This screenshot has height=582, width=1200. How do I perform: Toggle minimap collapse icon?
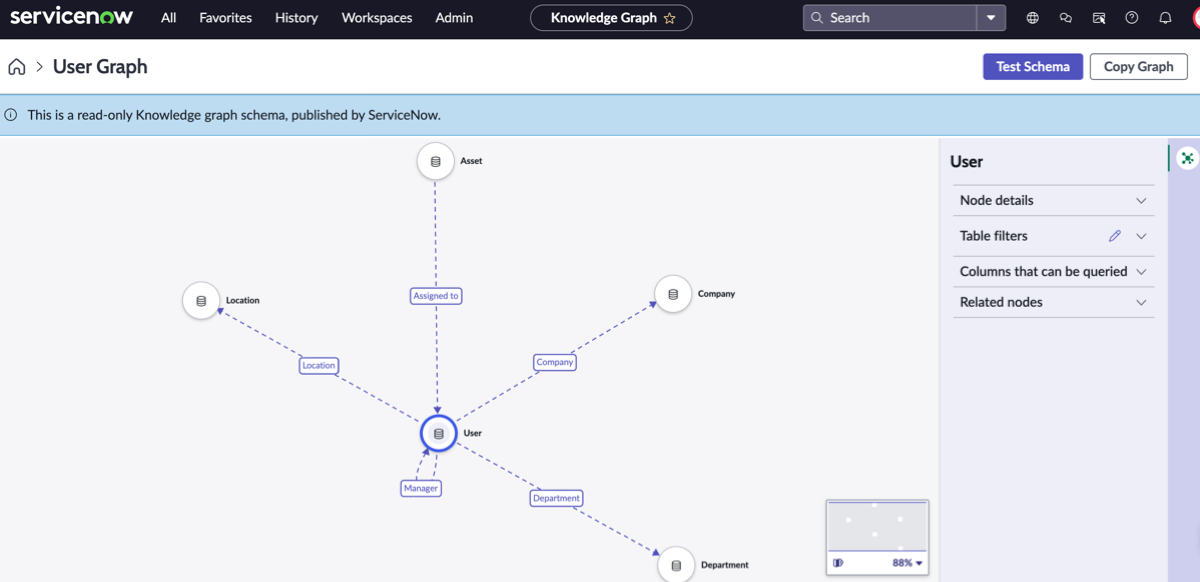(x=838, y=563)
